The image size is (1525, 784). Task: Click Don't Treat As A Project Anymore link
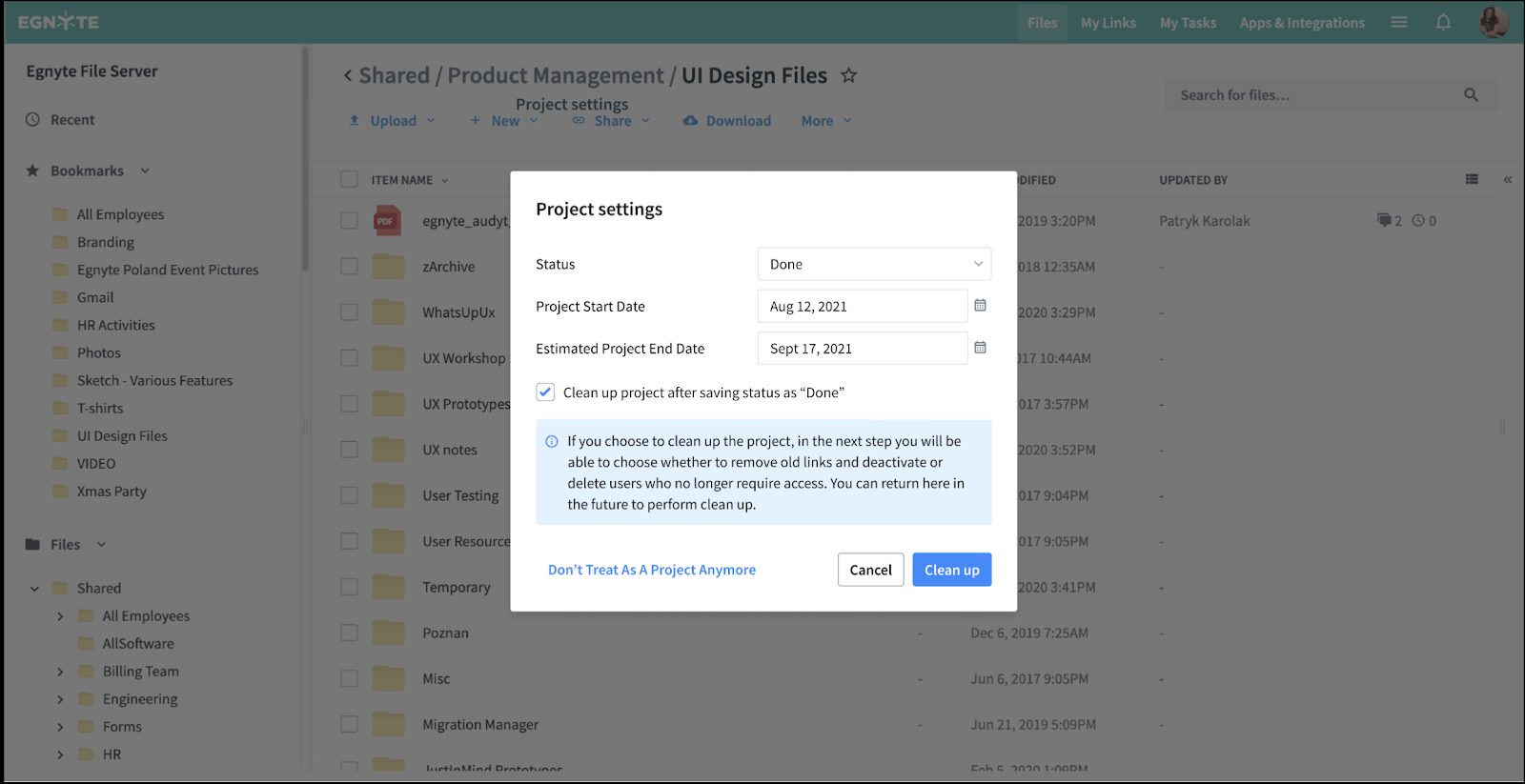[x=652, y=570]
